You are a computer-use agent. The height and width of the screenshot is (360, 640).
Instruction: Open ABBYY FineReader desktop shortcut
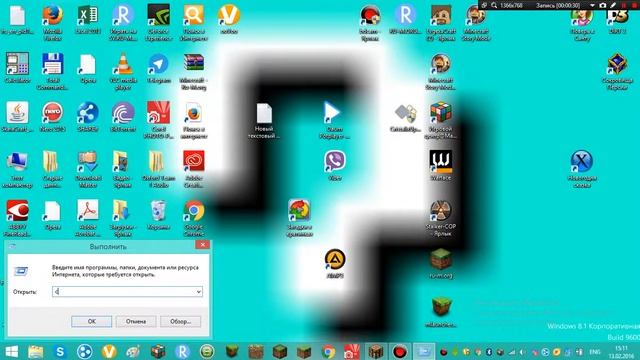17,211
